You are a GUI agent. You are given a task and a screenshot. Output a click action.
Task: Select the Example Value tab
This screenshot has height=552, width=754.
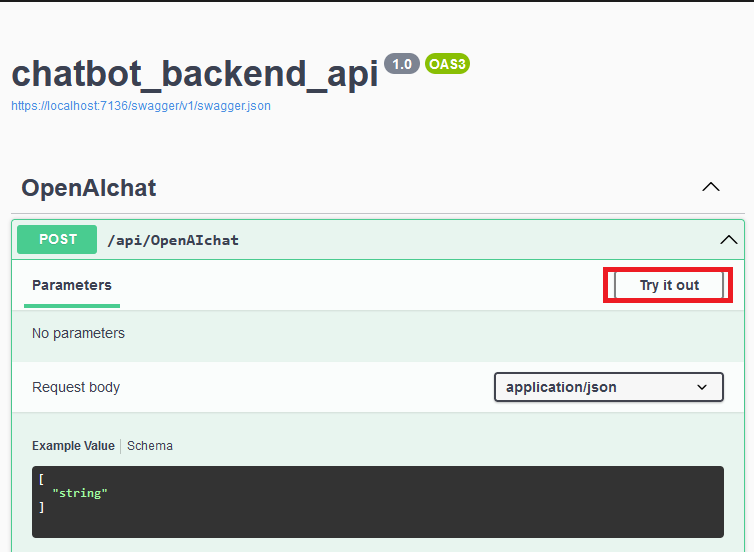coord(73,446)
